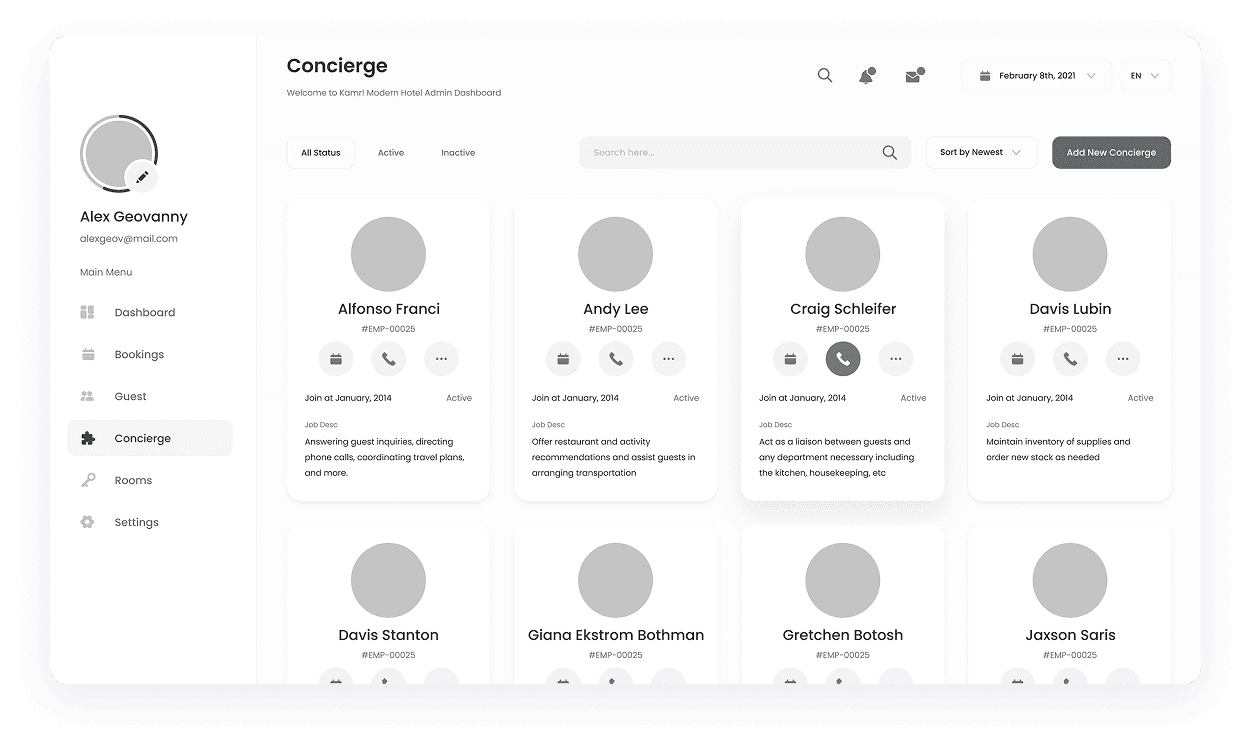The height and width of the screenshot is (748, 1251).
Task: Click the Add New Concierge button
Action: [1111, 152]
